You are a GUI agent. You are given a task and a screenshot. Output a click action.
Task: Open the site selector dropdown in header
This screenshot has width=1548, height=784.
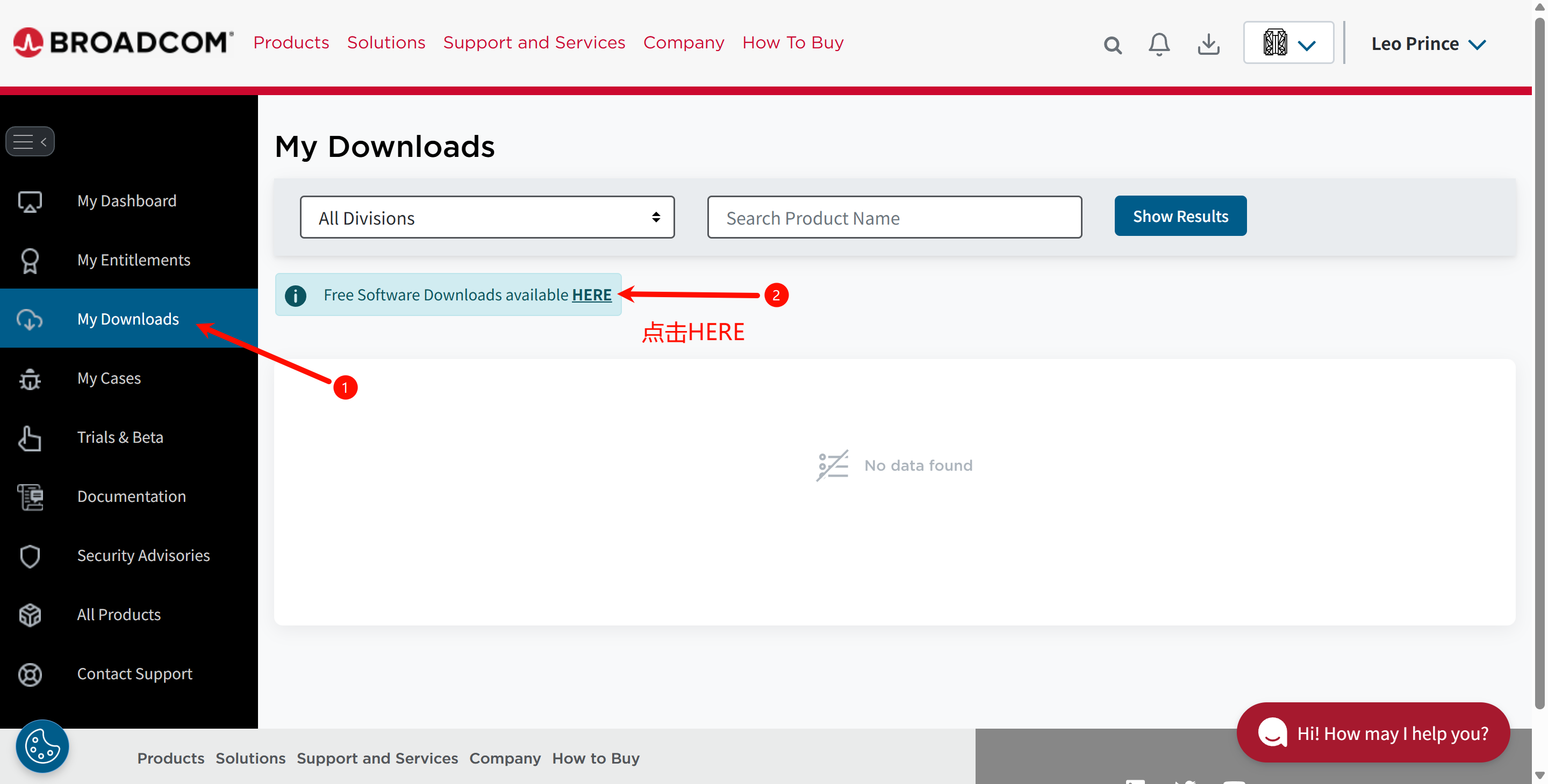tap(1288, 42)
